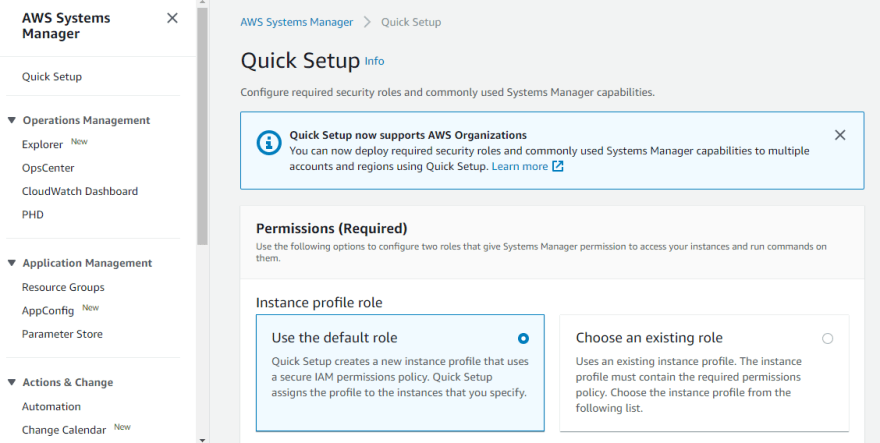Collapse the Application Management section

(12, 263)
